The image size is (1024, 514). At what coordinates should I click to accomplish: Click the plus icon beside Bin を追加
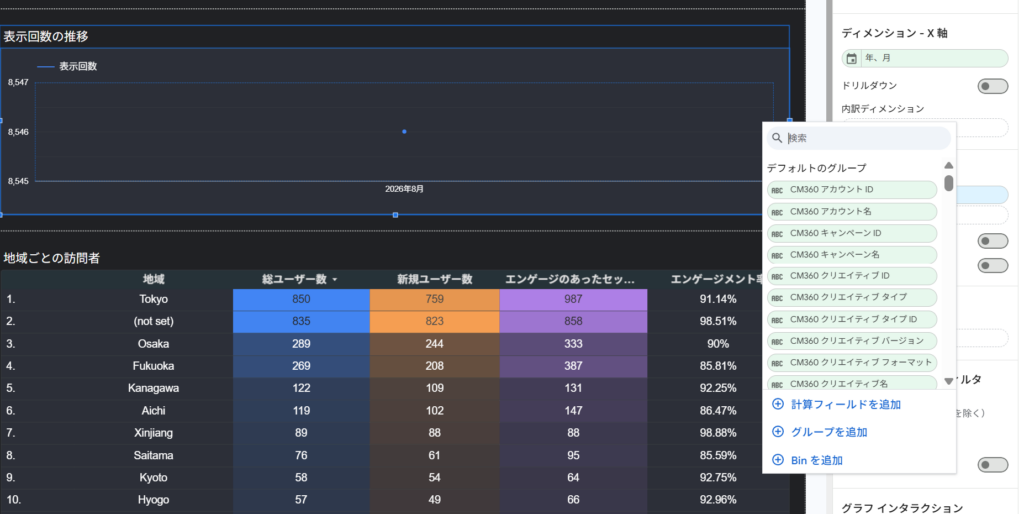(x=778, y=460)
